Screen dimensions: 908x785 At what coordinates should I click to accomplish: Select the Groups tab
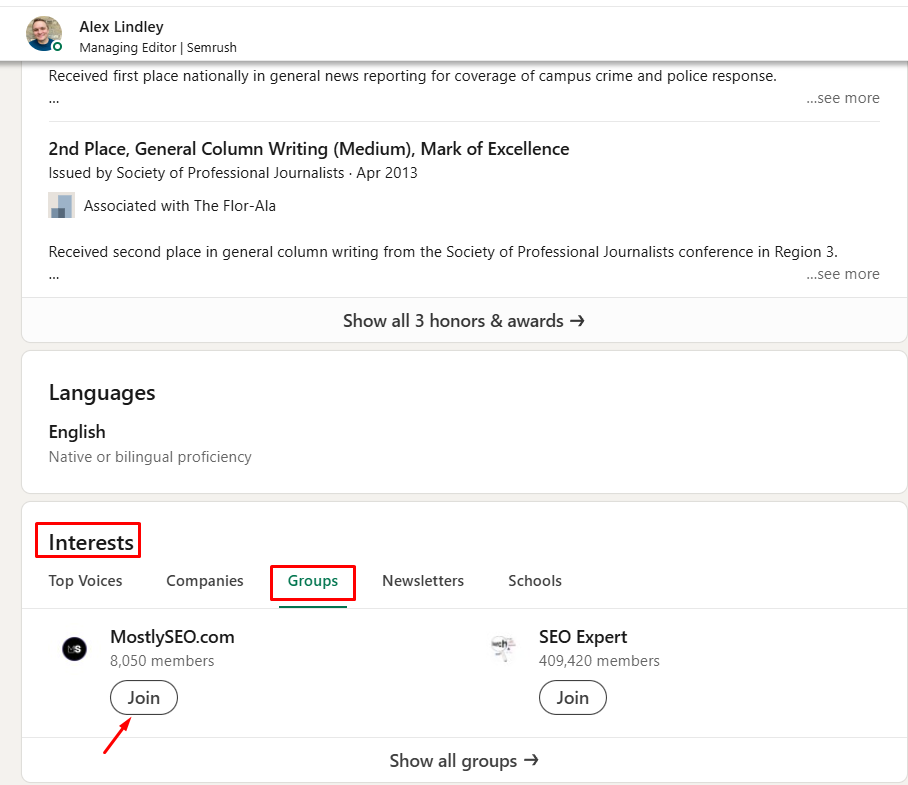313,581
